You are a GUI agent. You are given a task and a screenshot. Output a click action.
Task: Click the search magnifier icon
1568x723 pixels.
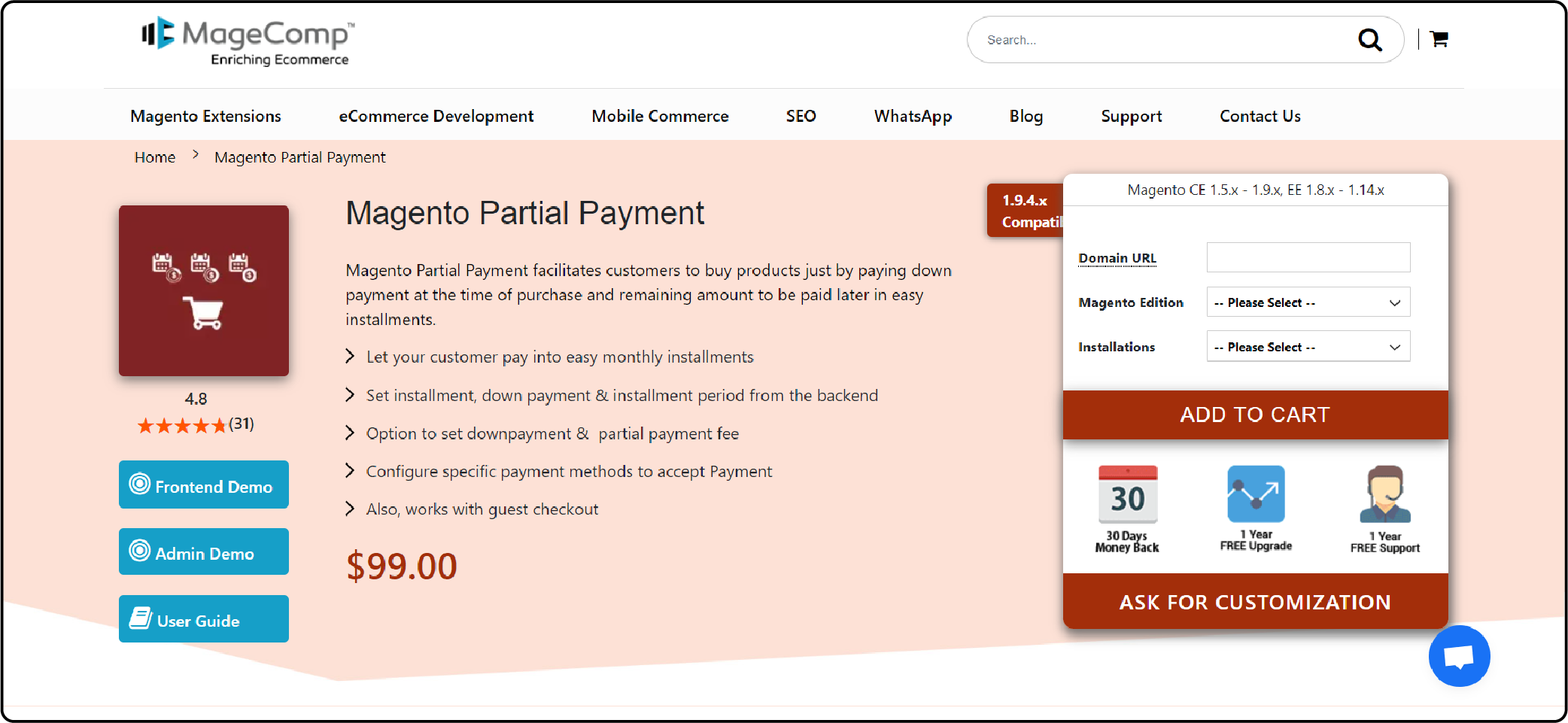1369,40
